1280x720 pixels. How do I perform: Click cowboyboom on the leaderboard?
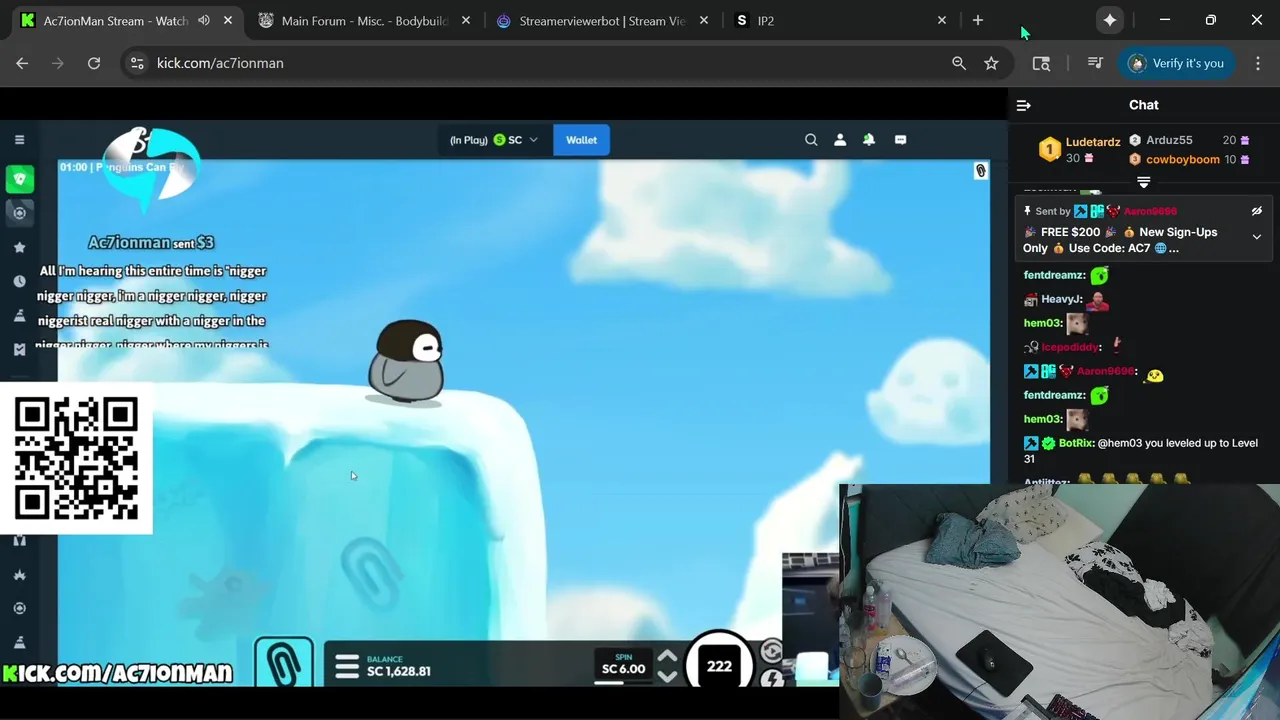pyautogui.click(x=1183, y=159)
